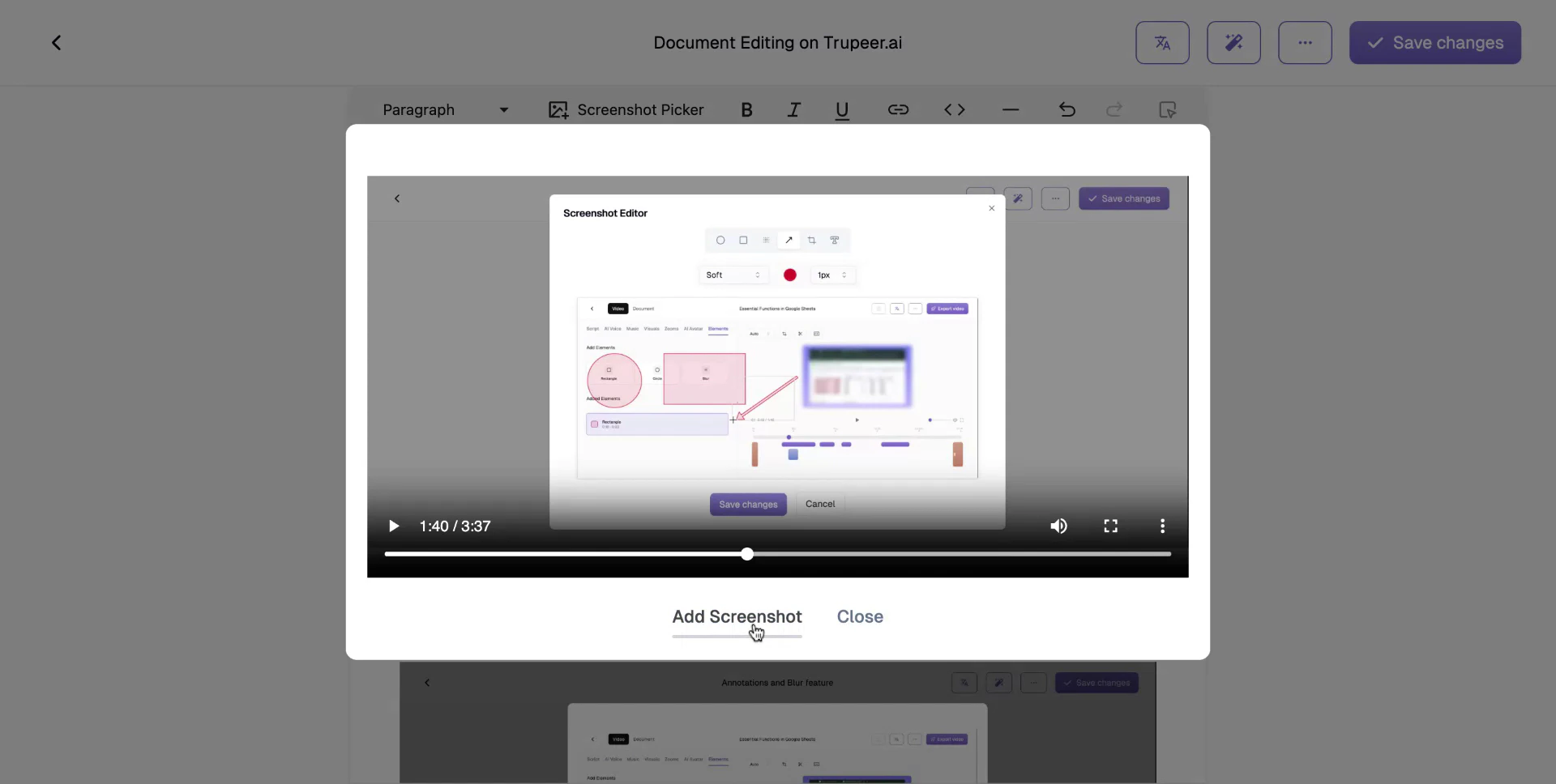Open the more options menu at top right
This screenshot has height=784, width=1556.
tap(1305, 42)
